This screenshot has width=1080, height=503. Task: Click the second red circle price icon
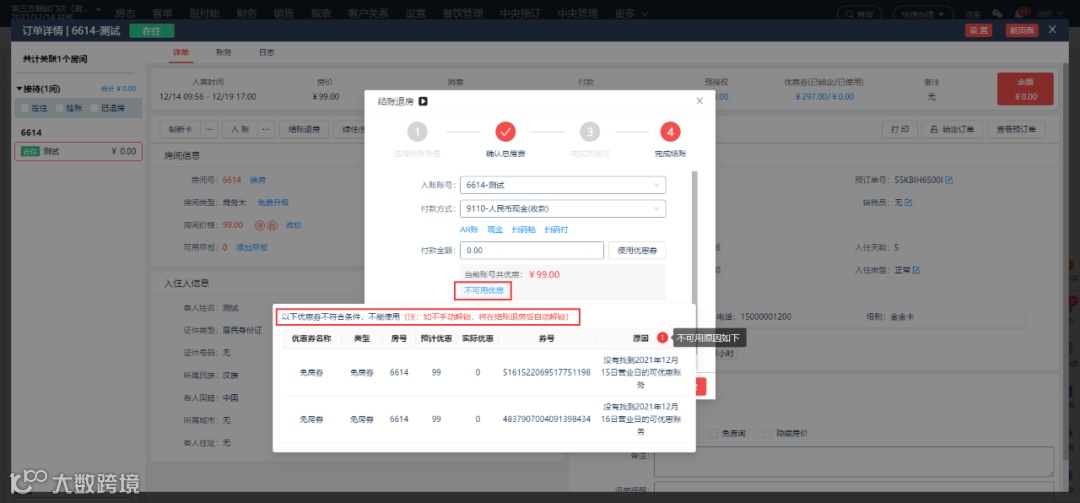coord(272,225)
